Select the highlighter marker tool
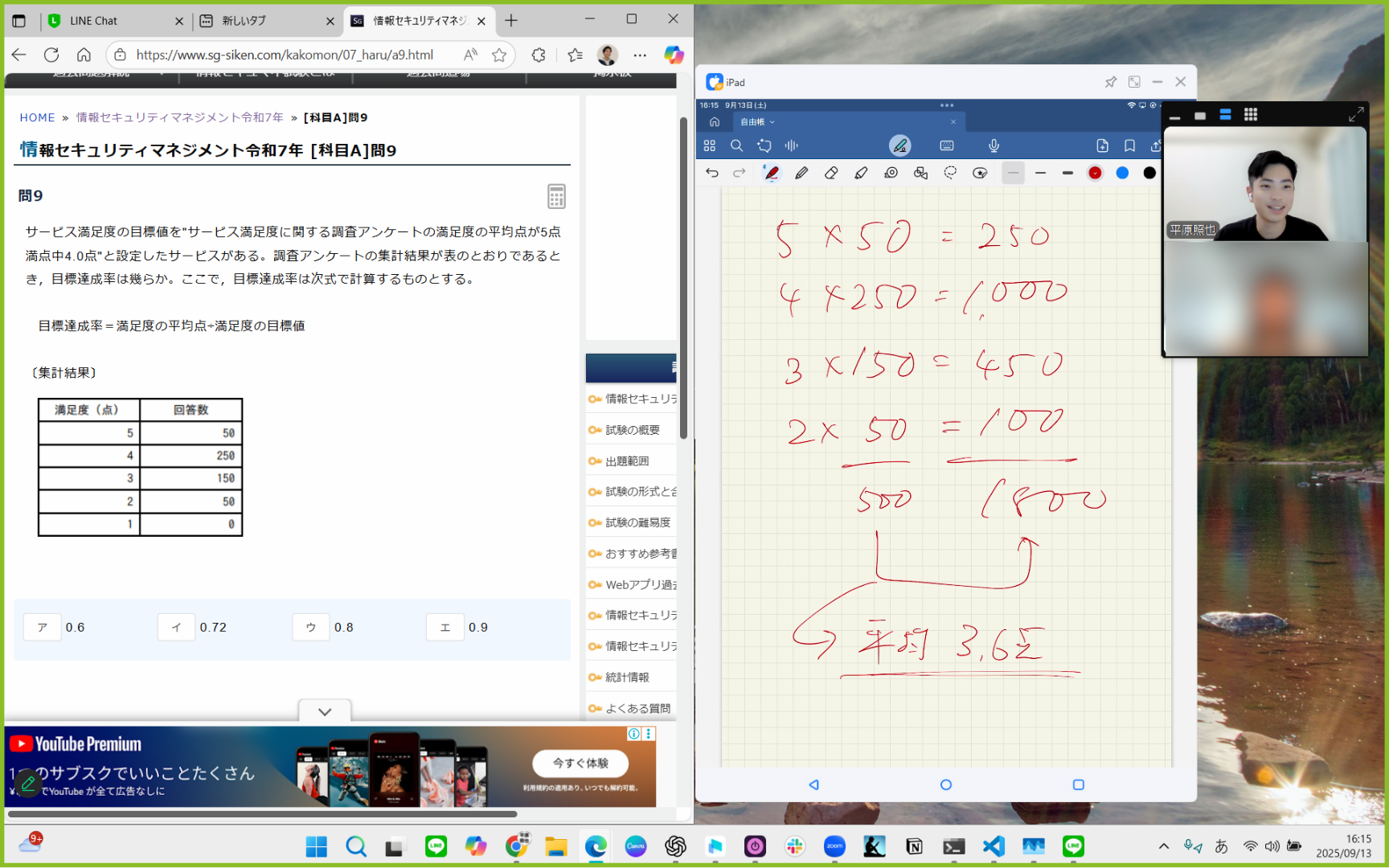1389x868 pixels. coord(861,173)
